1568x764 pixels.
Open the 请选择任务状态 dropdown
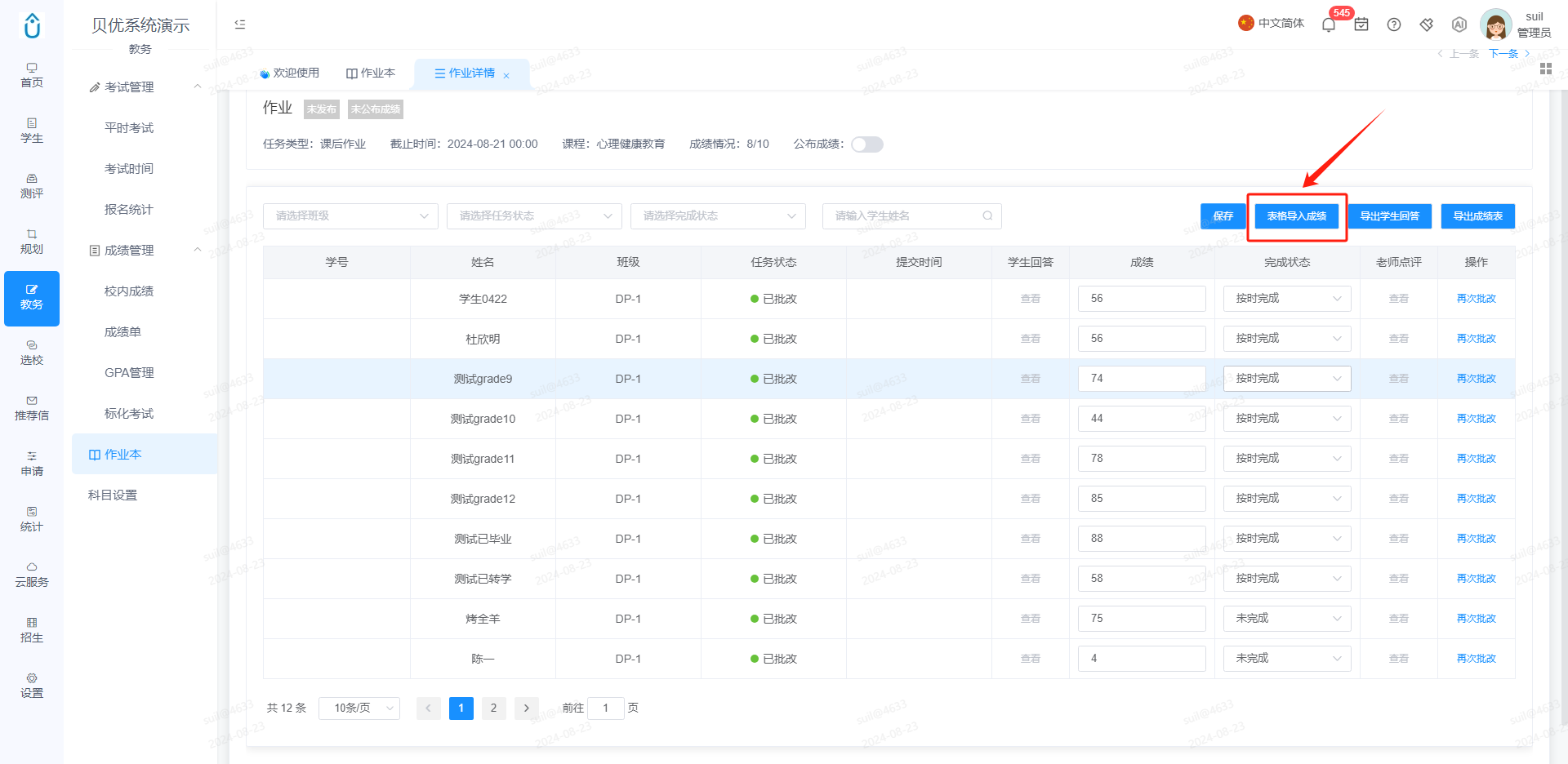pyautogui.click(x=534, y=216)
